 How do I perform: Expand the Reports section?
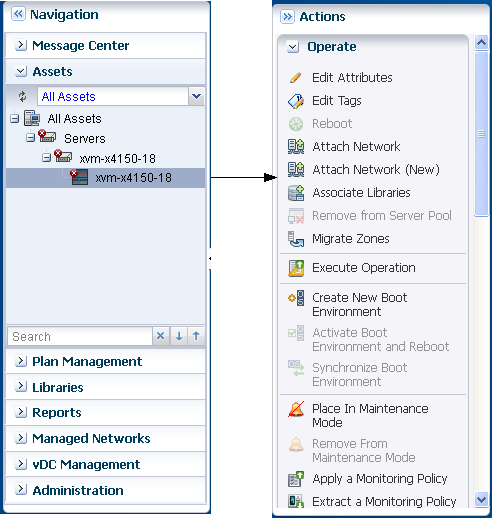click(x=21, y=412)
